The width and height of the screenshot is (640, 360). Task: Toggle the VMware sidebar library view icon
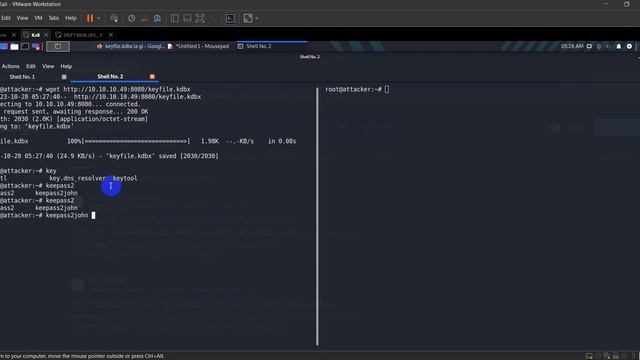(174, 18)
